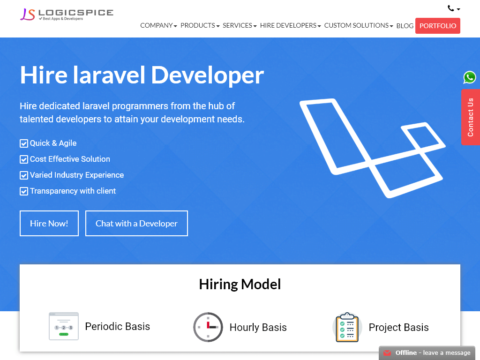Click the Hire laravel Developer heading
Screen dimensions: 480x360
coord(142,75)
